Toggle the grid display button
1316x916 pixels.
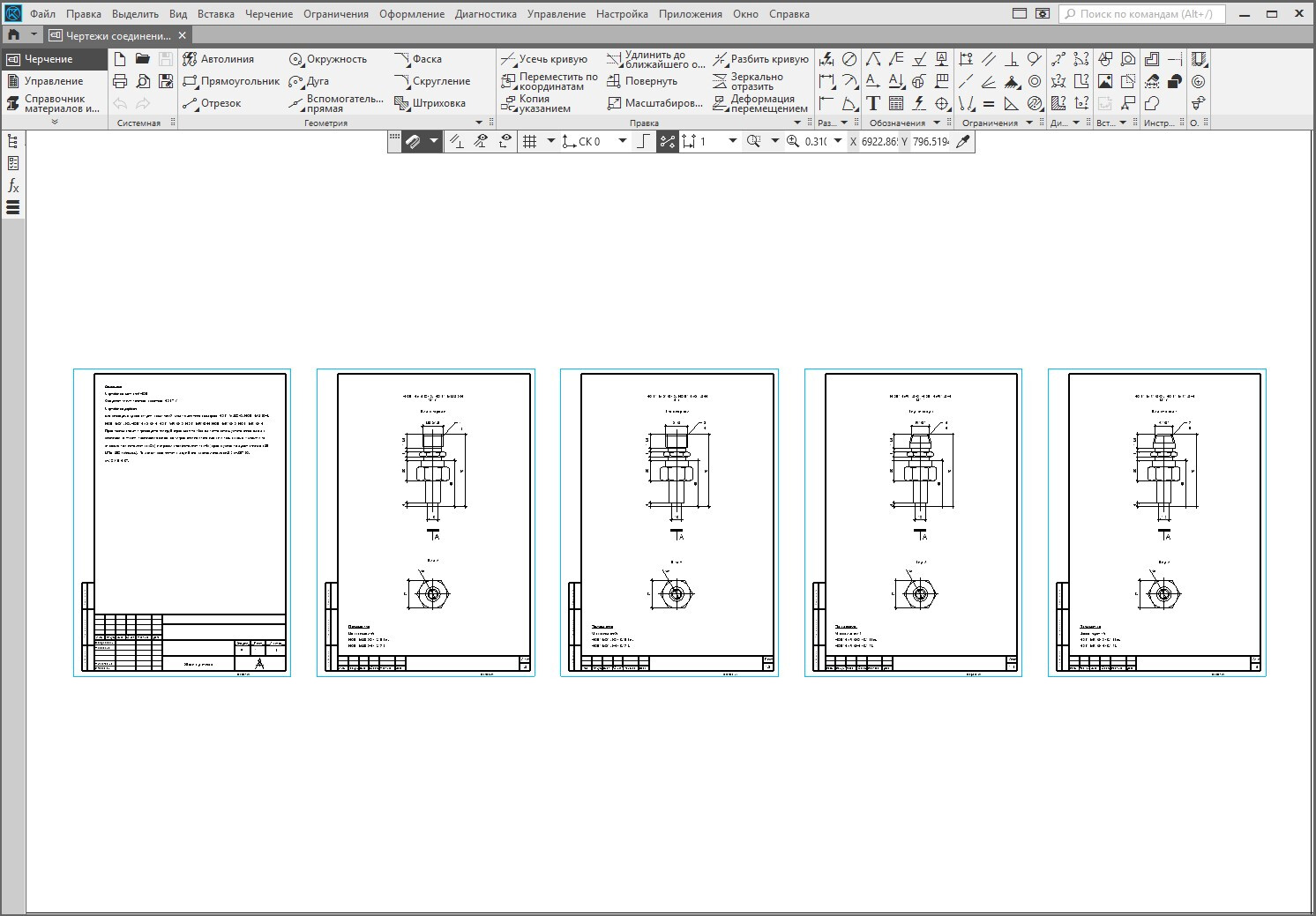click(x=529, y=141)
